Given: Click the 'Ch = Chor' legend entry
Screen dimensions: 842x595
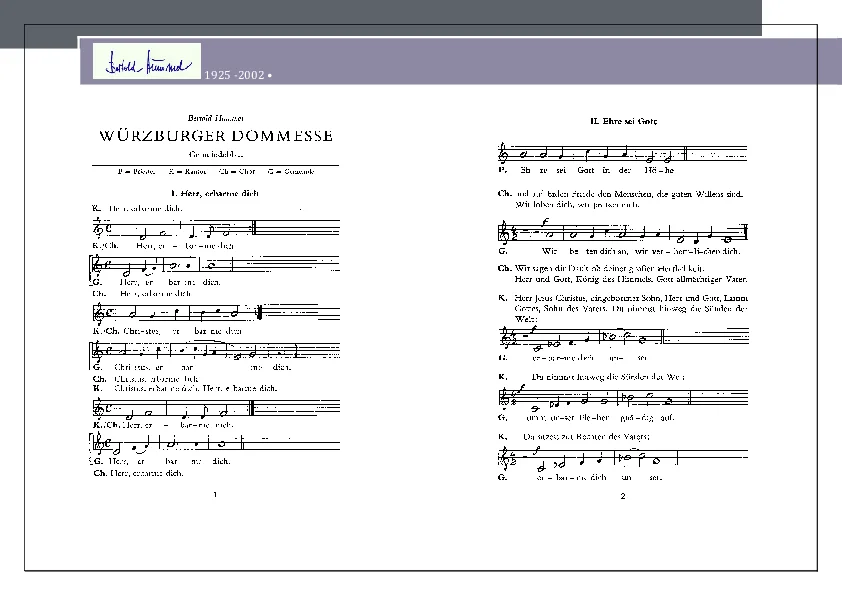Looking at the screenshot, I should point(237,172).
